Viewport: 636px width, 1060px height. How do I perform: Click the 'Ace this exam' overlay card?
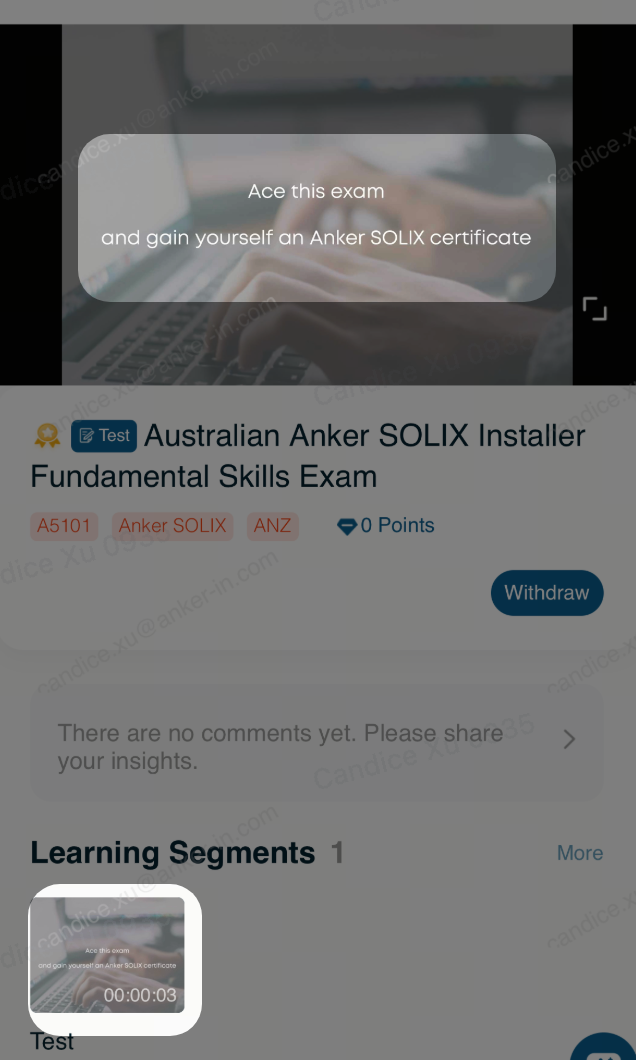click(x=317, y=218)
